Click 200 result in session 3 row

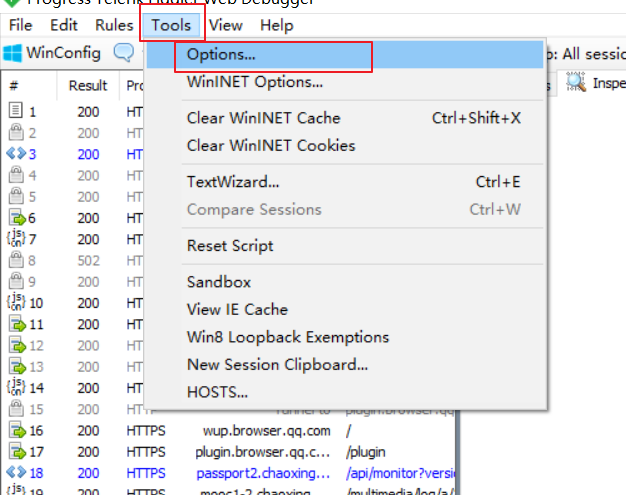pos(88,154)
